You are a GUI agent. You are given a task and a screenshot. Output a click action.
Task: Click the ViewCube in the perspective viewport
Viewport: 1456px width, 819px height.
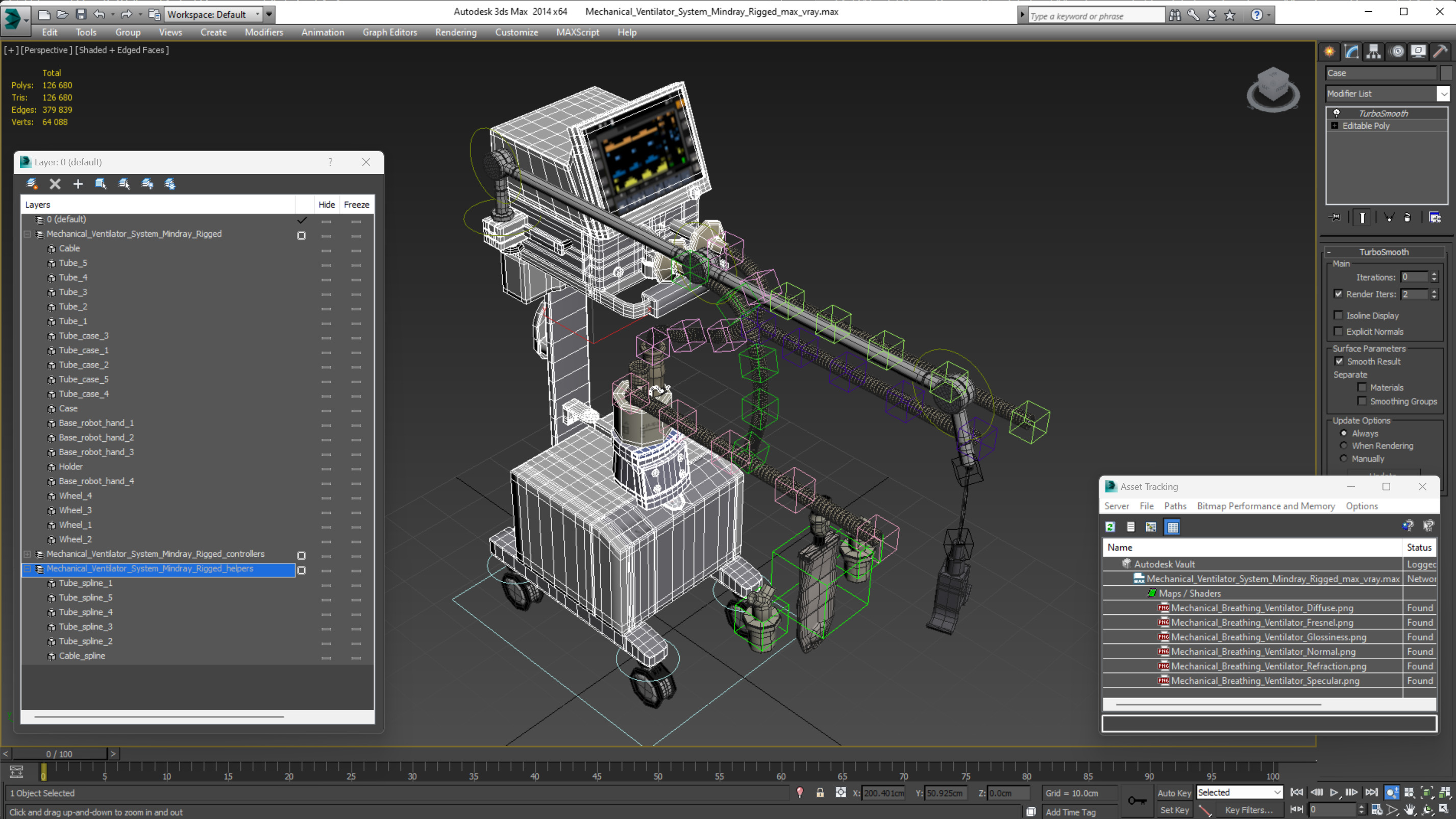tap(1273, 89)
